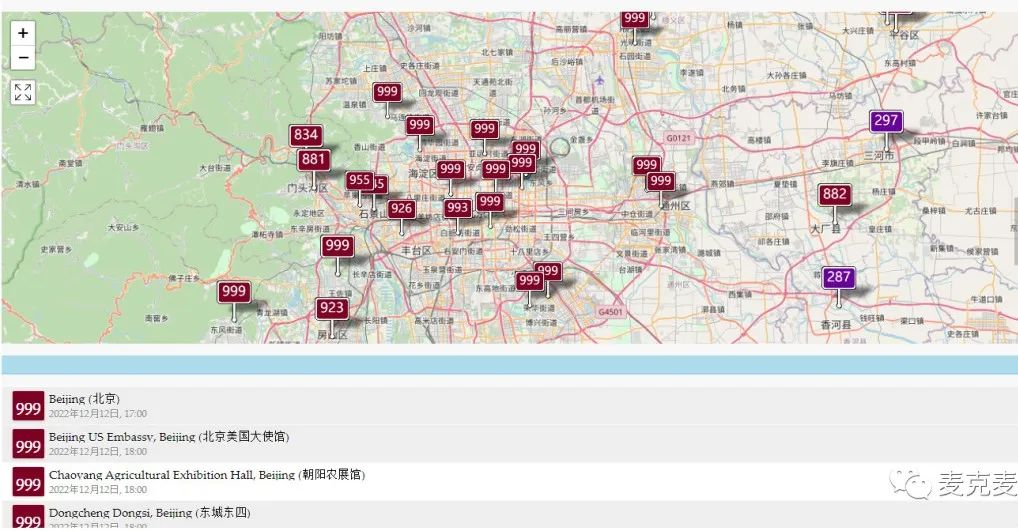Viewport: 1018px width, 531px height.
Task: Click the 999 badge beside Beijing US Embassy
Action: pyautogui.click(x=28, y=446)
